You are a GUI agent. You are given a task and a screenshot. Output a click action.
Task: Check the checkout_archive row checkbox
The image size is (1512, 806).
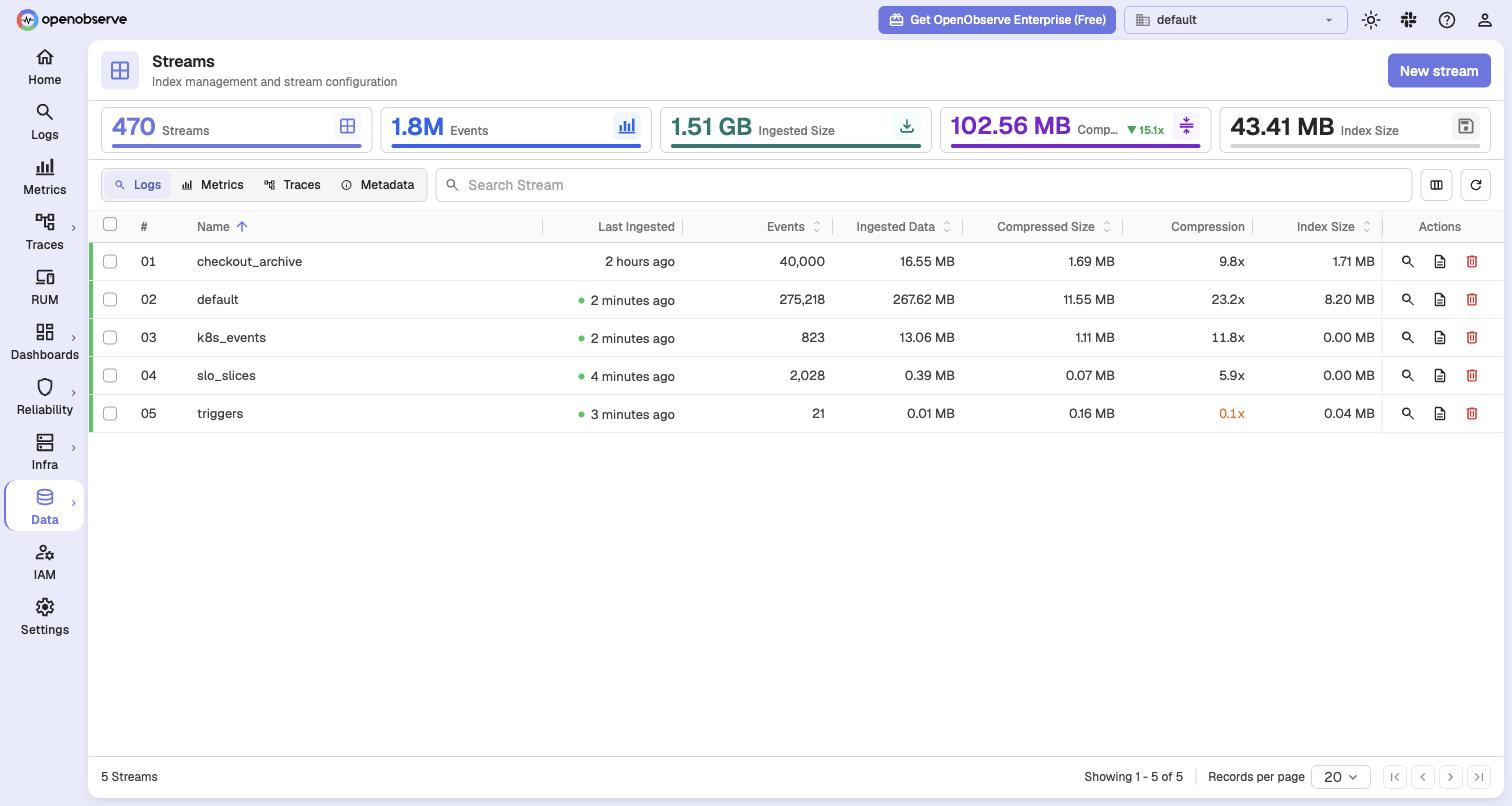coord(110,262)
